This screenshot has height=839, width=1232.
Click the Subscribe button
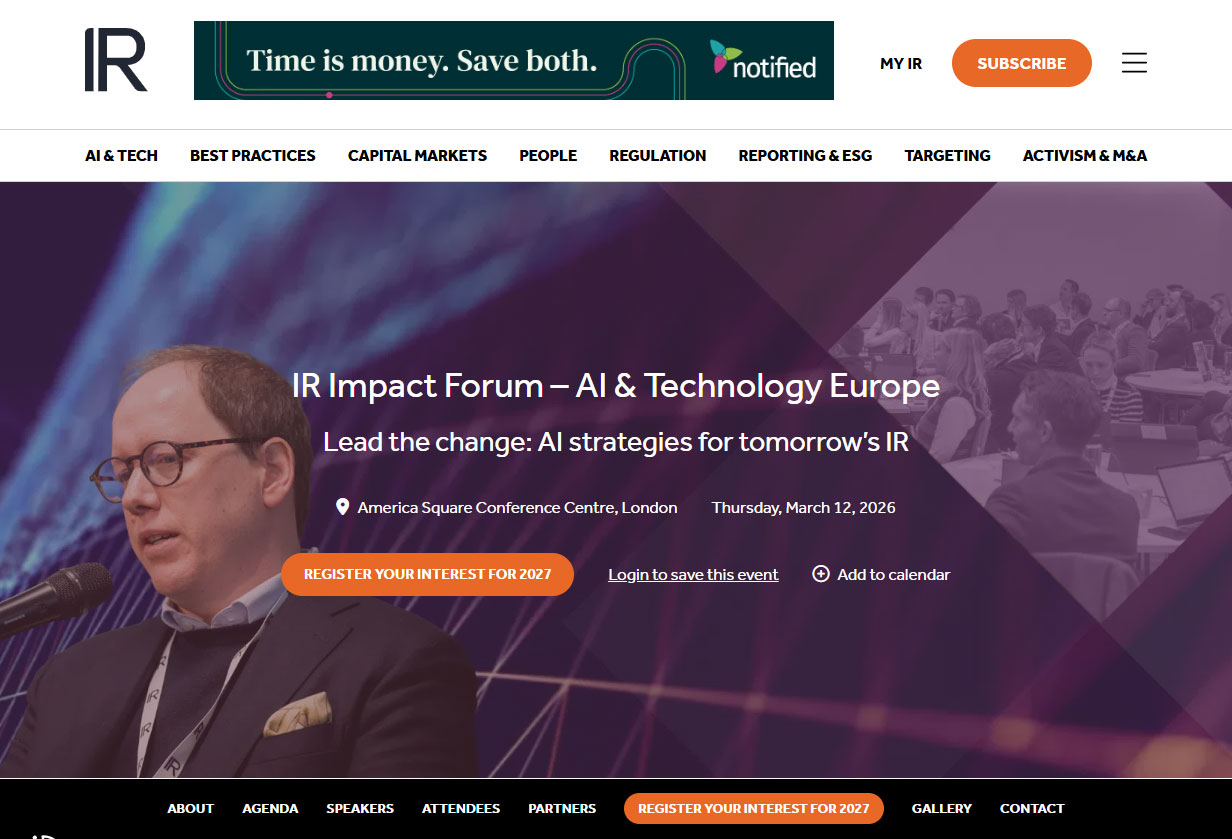pos(1022,63)
